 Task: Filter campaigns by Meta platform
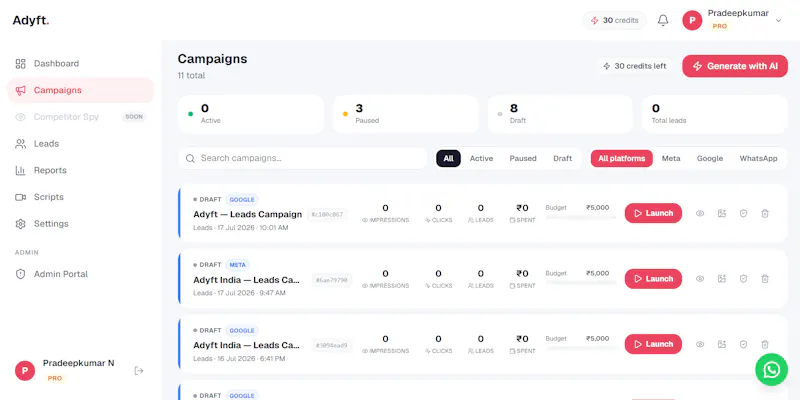671,159
